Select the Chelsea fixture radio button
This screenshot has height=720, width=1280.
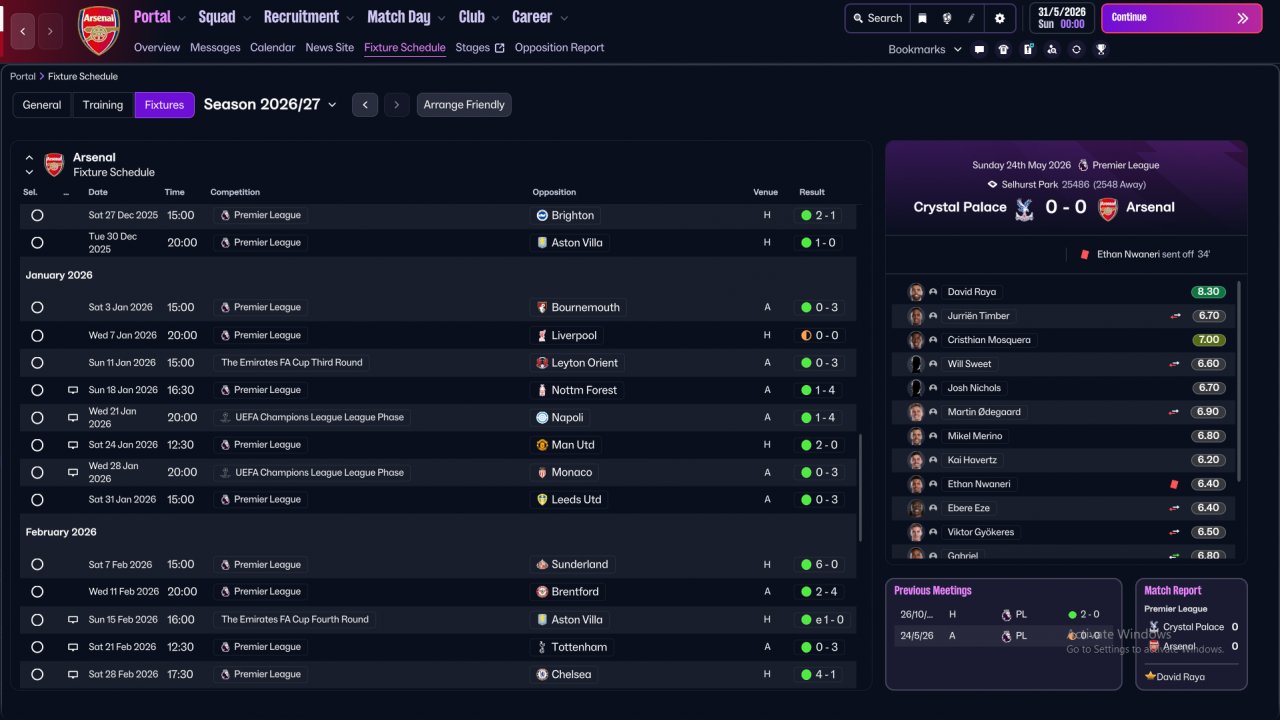(x=37, y=674)
